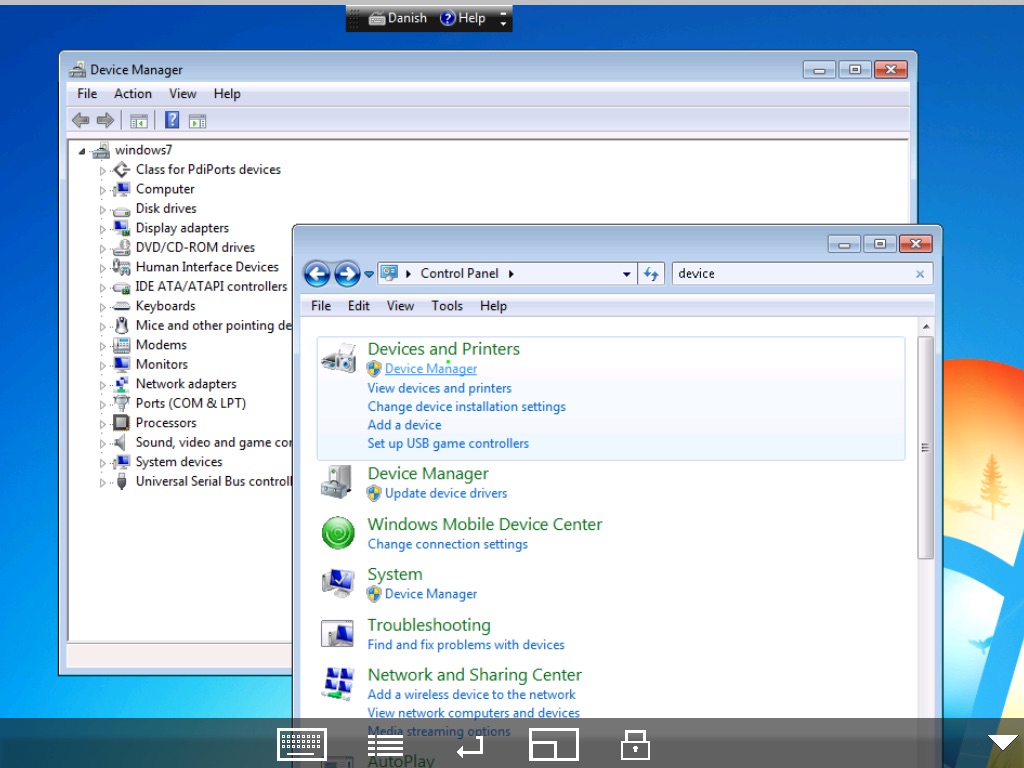This screenshot has height=768, width=1024.
Task: Click the Enter key icon in bottom bar
Action: (470, 747)
